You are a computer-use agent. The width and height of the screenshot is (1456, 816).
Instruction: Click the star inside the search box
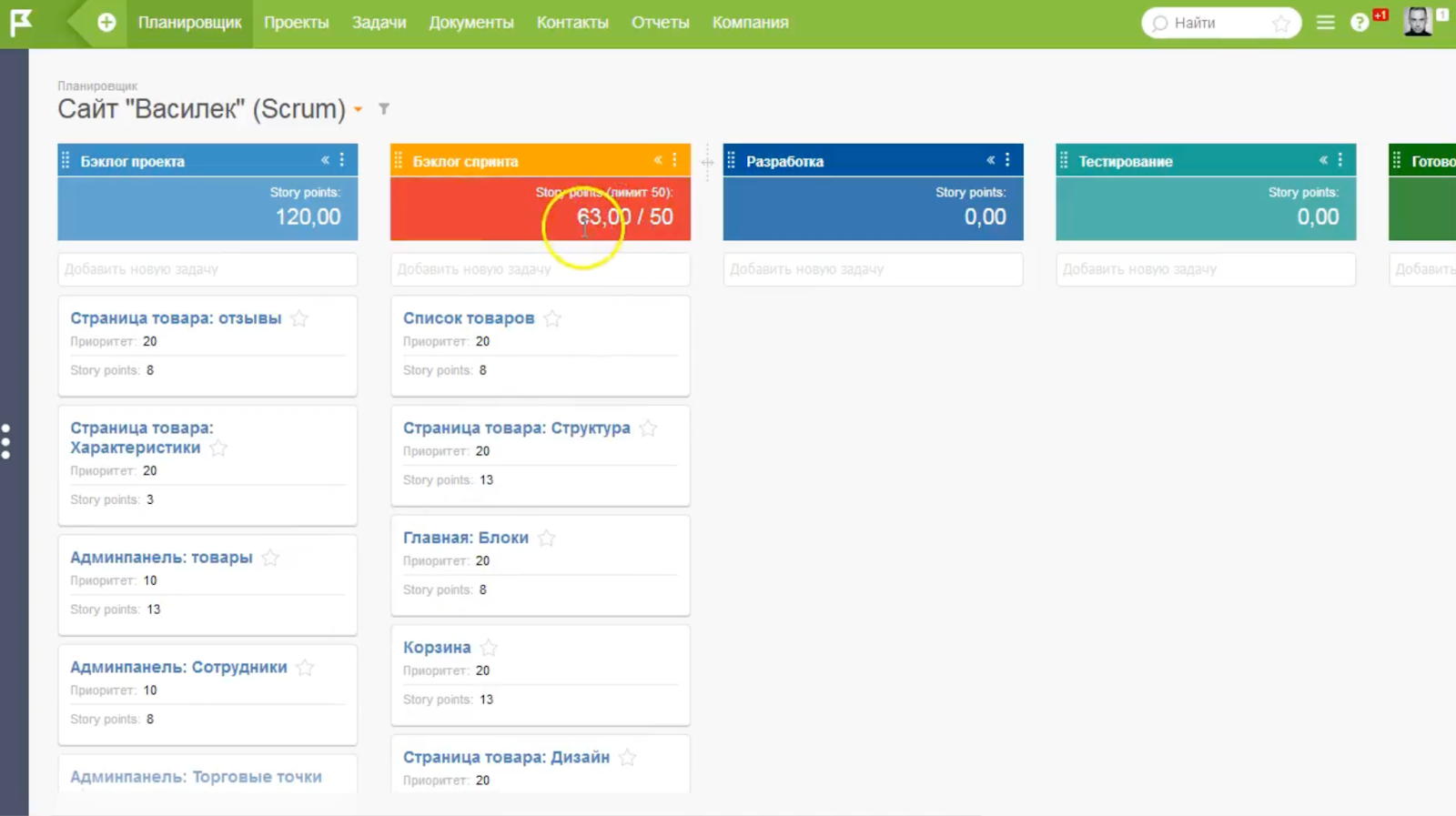click(x=1281, y=24)
